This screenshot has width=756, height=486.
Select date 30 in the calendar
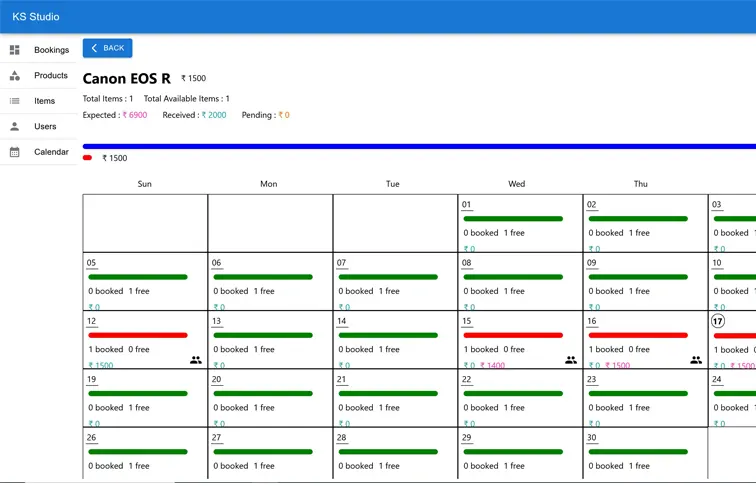point(592,438)
